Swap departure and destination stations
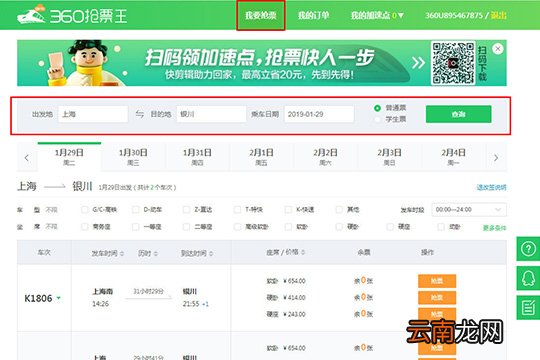The image size is (540, 360). click(139, 114)
